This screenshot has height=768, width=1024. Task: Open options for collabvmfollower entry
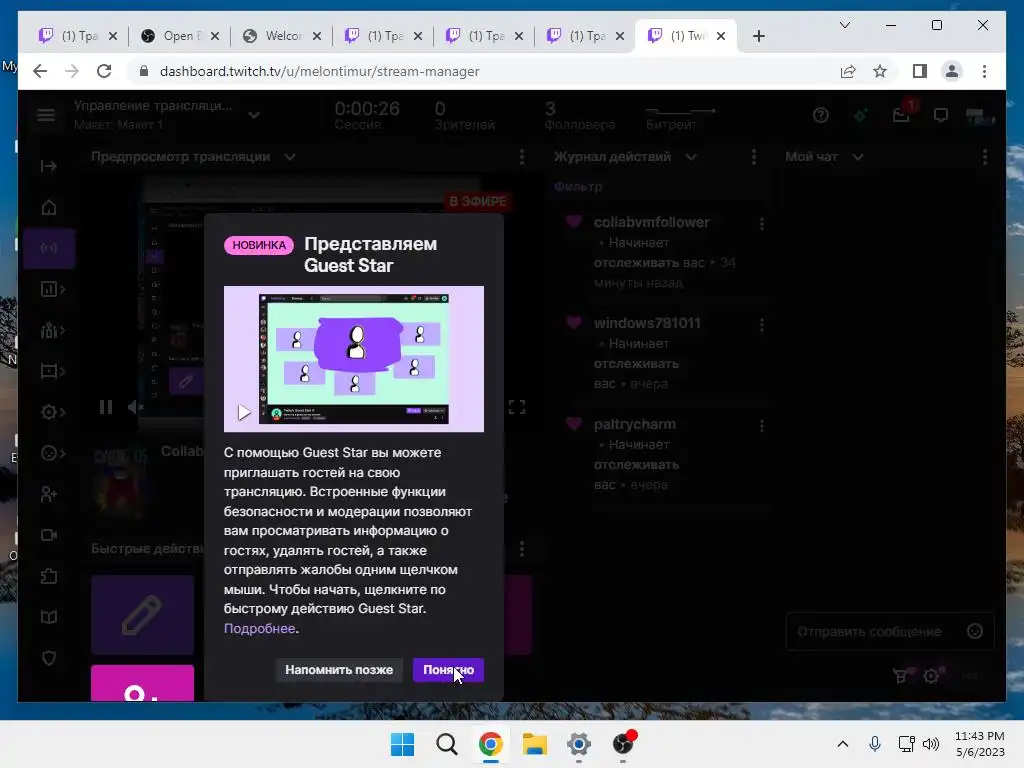pyautogui.click(x=761, y=224)
